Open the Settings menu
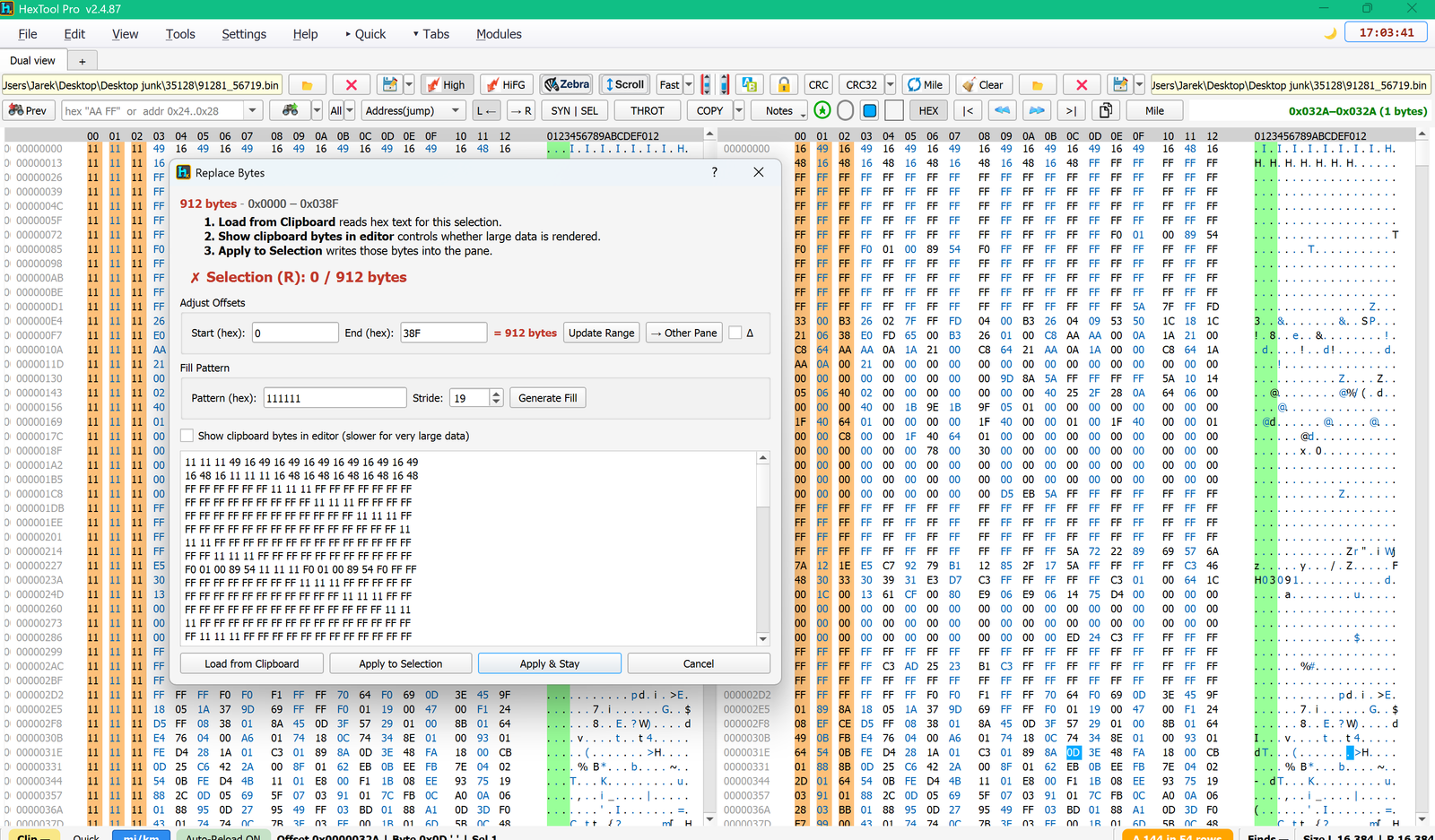 point(244,34)
